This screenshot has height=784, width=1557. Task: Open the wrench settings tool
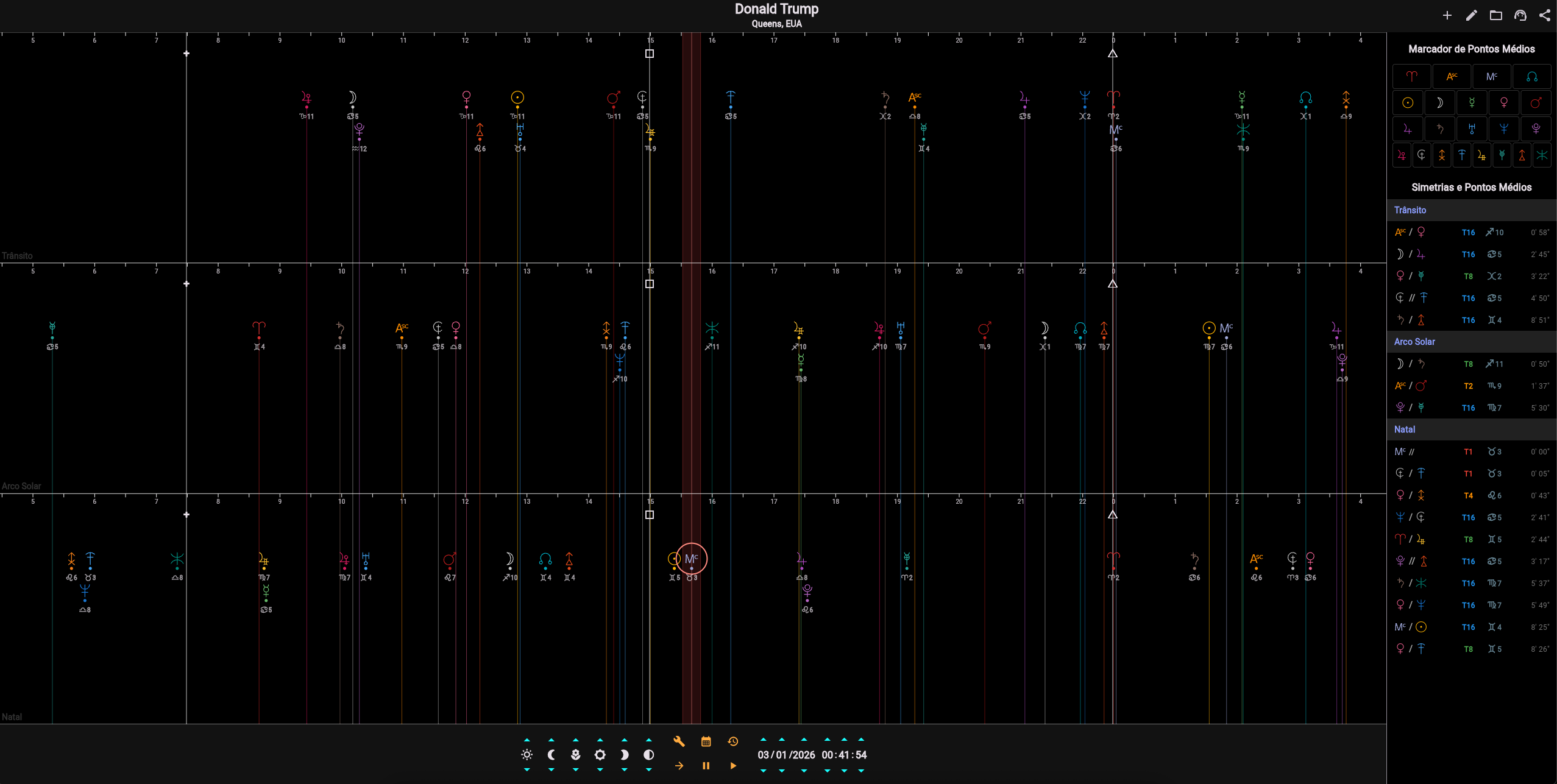(679, 741)
